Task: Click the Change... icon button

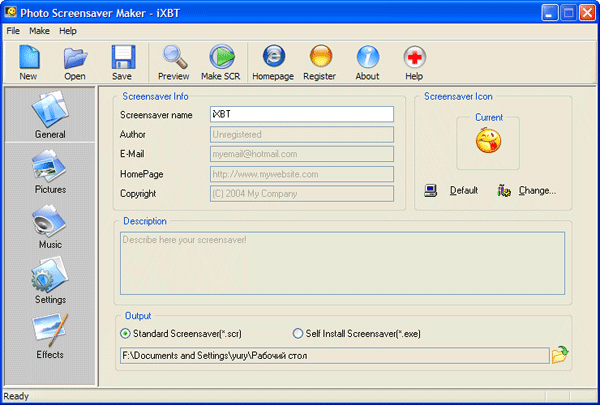Action: coord(527,190)
